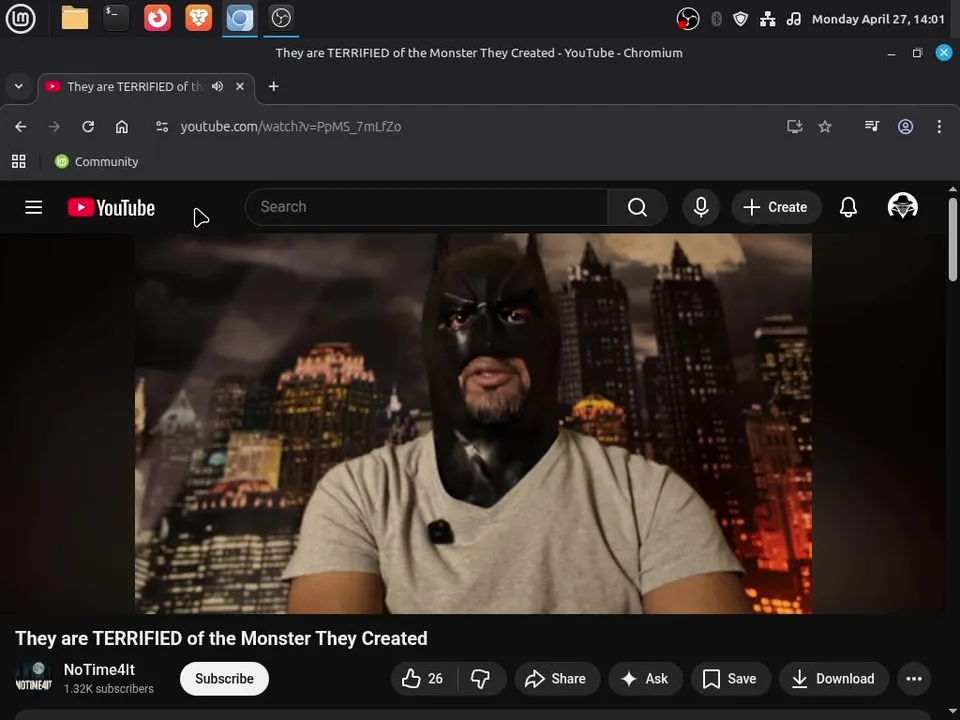Select the They are TERRIFIED tab

pyautogui.click(x=135, y=86)
